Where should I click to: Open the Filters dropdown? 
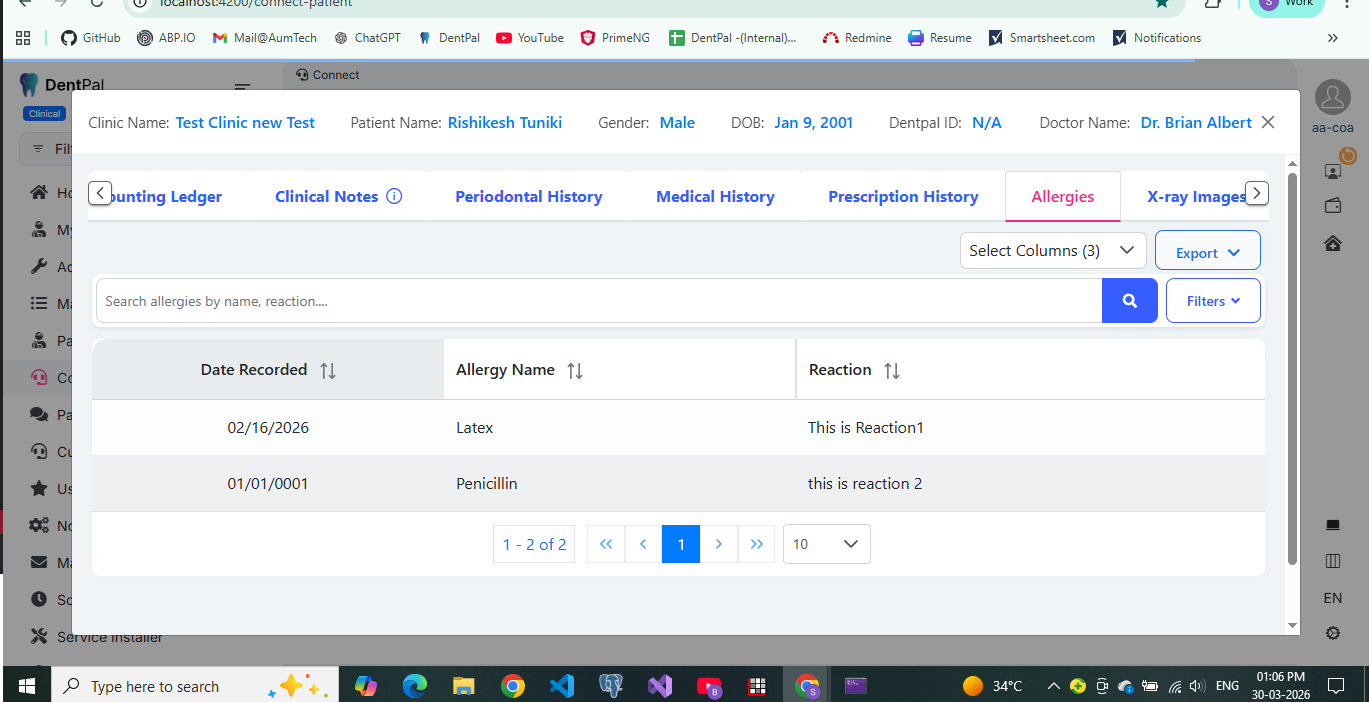1212,301
